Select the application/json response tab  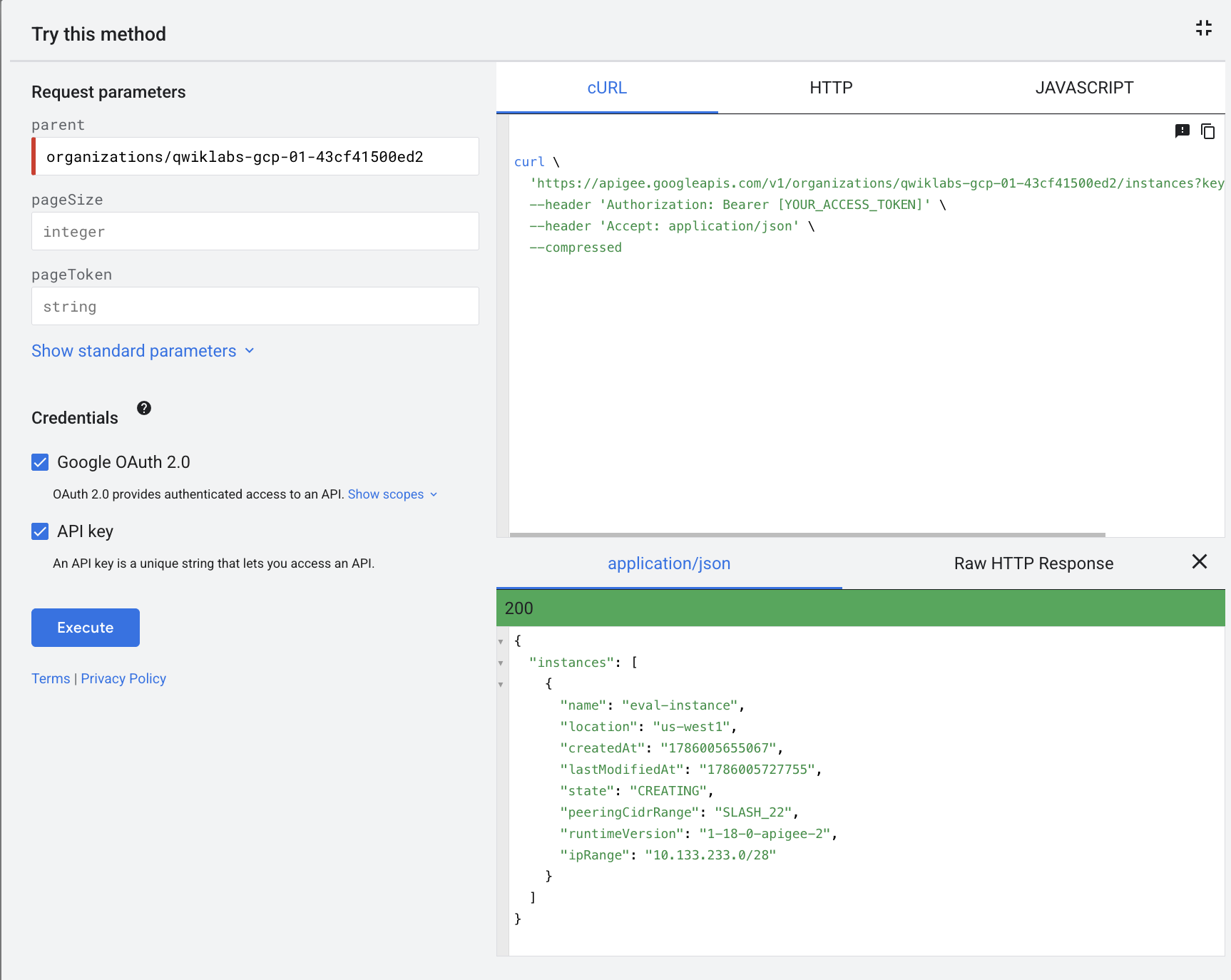coord(669,563)
